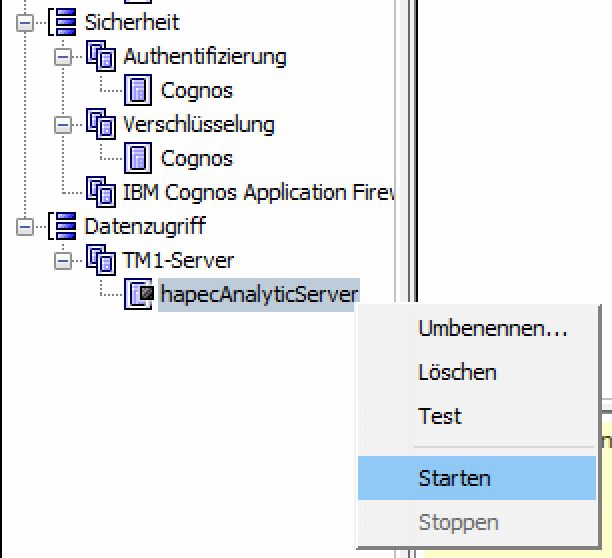Collapse the Datenzugriff tree node
612x558 pixels.
click(x=25, y=227)
